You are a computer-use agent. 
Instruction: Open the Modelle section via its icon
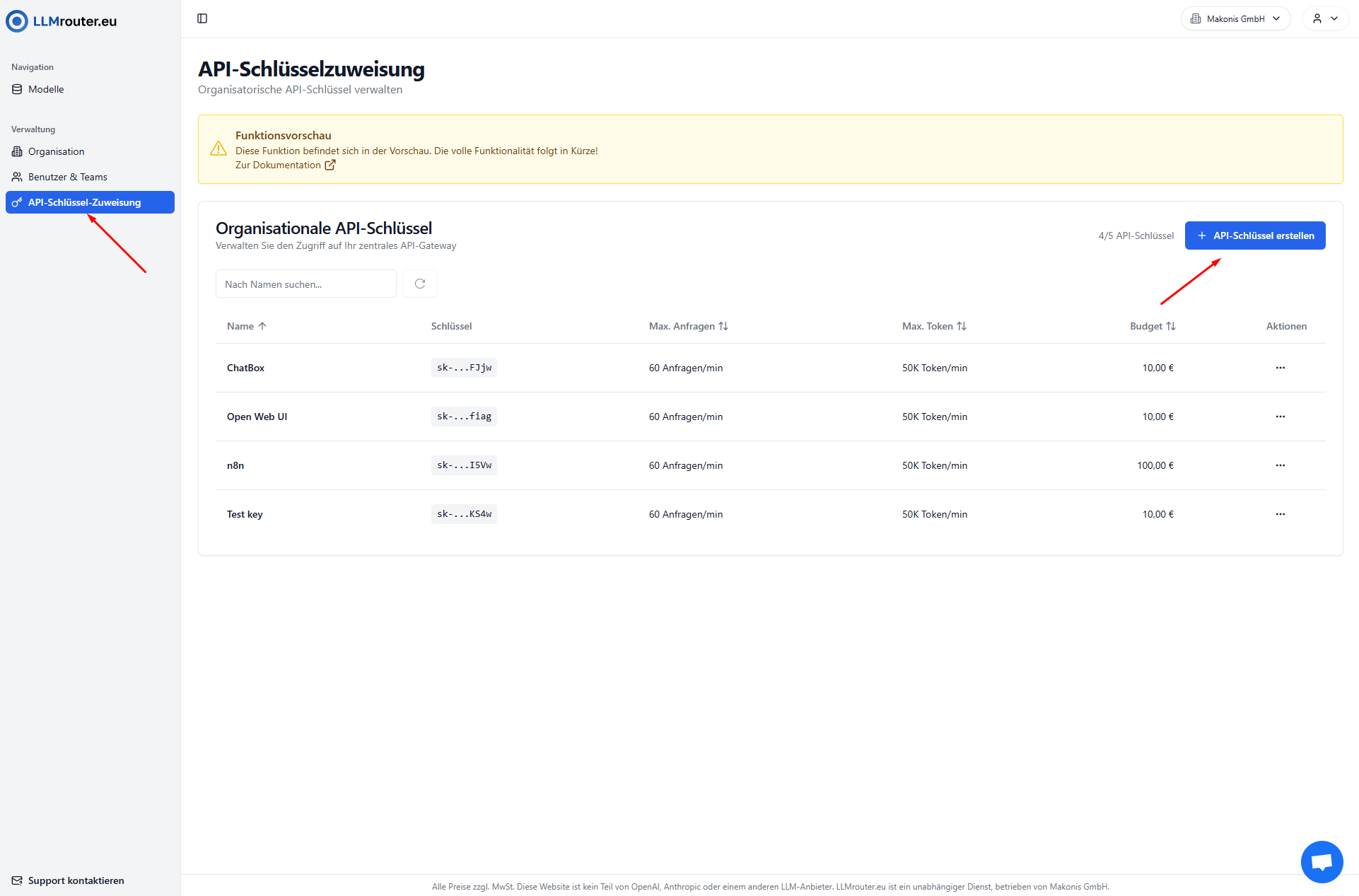click(17, 89)
